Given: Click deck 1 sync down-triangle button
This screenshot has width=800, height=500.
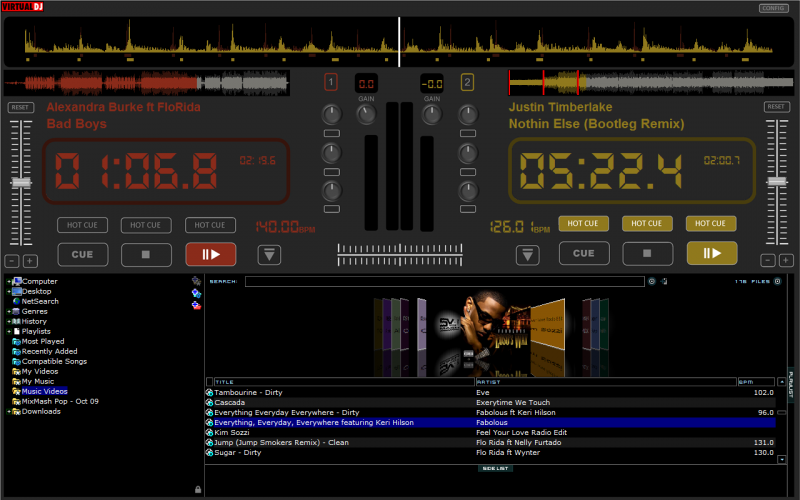Looking at the screenshot, I should (x=269, y=255).
